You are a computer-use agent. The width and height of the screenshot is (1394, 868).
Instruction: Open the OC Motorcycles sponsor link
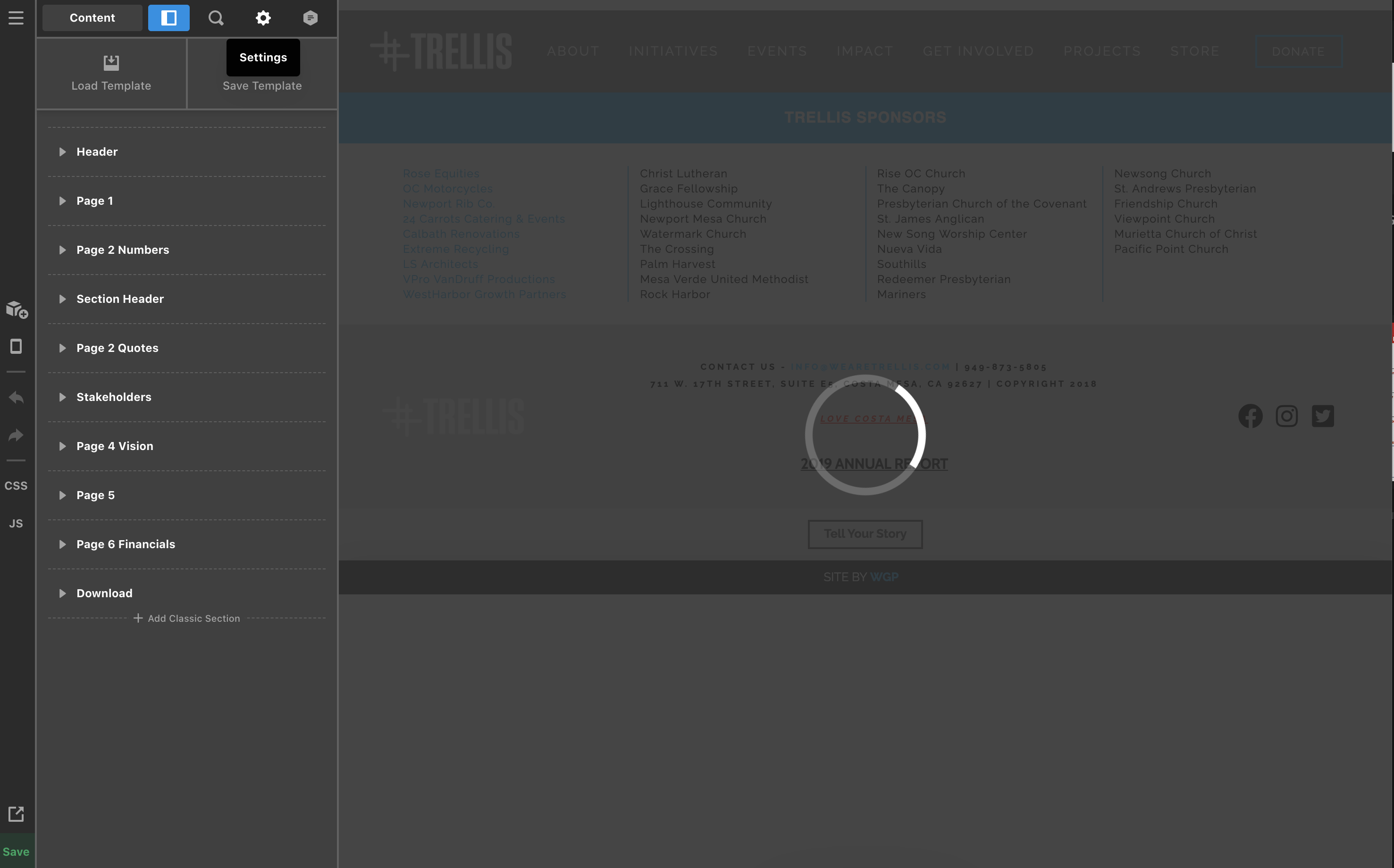(448, 188)
